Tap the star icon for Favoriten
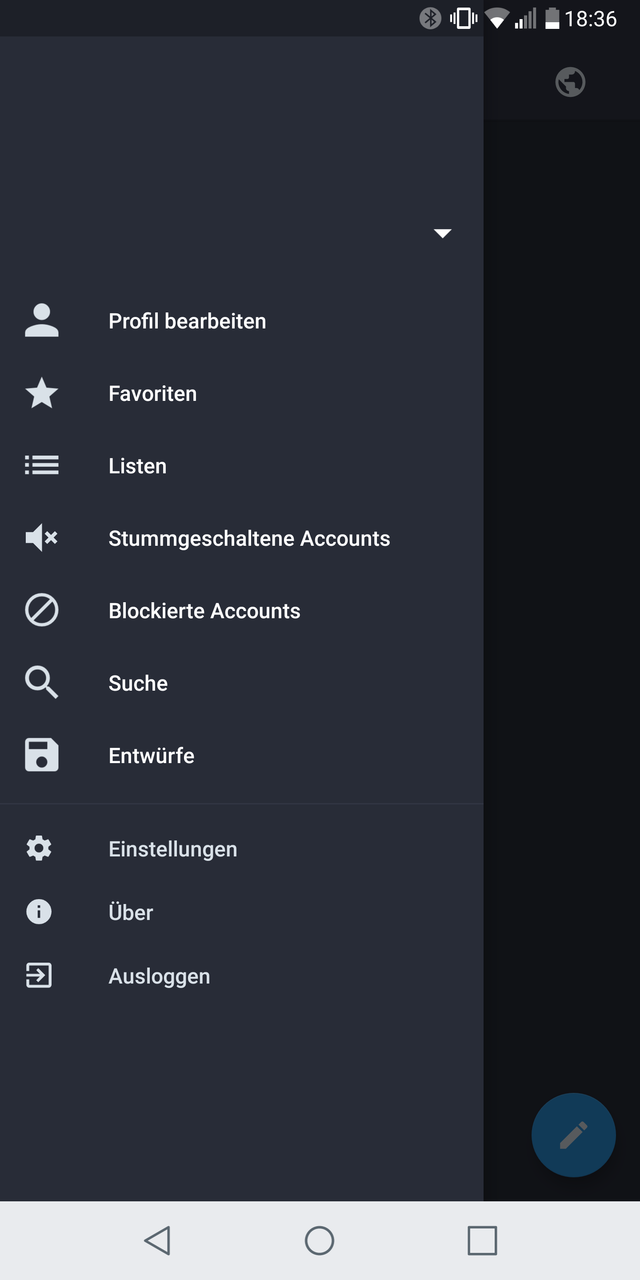Screen dimensions: 640x1280 point(41,394)
